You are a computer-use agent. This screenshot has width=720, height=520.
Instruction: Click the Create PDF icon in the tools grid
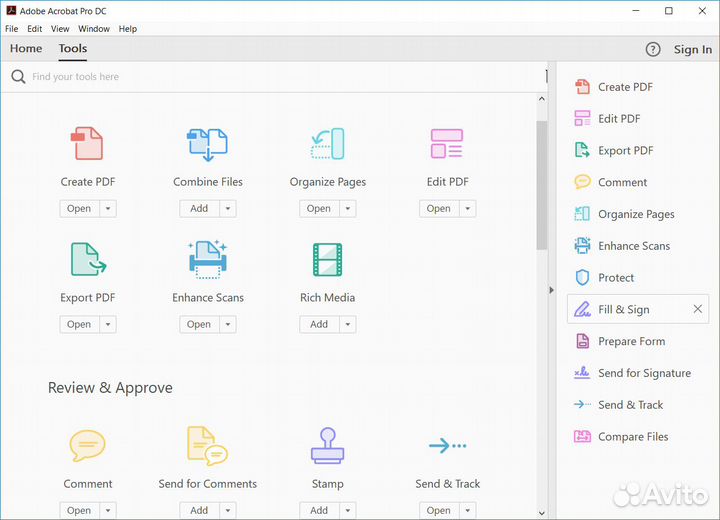tap(87, 143)
